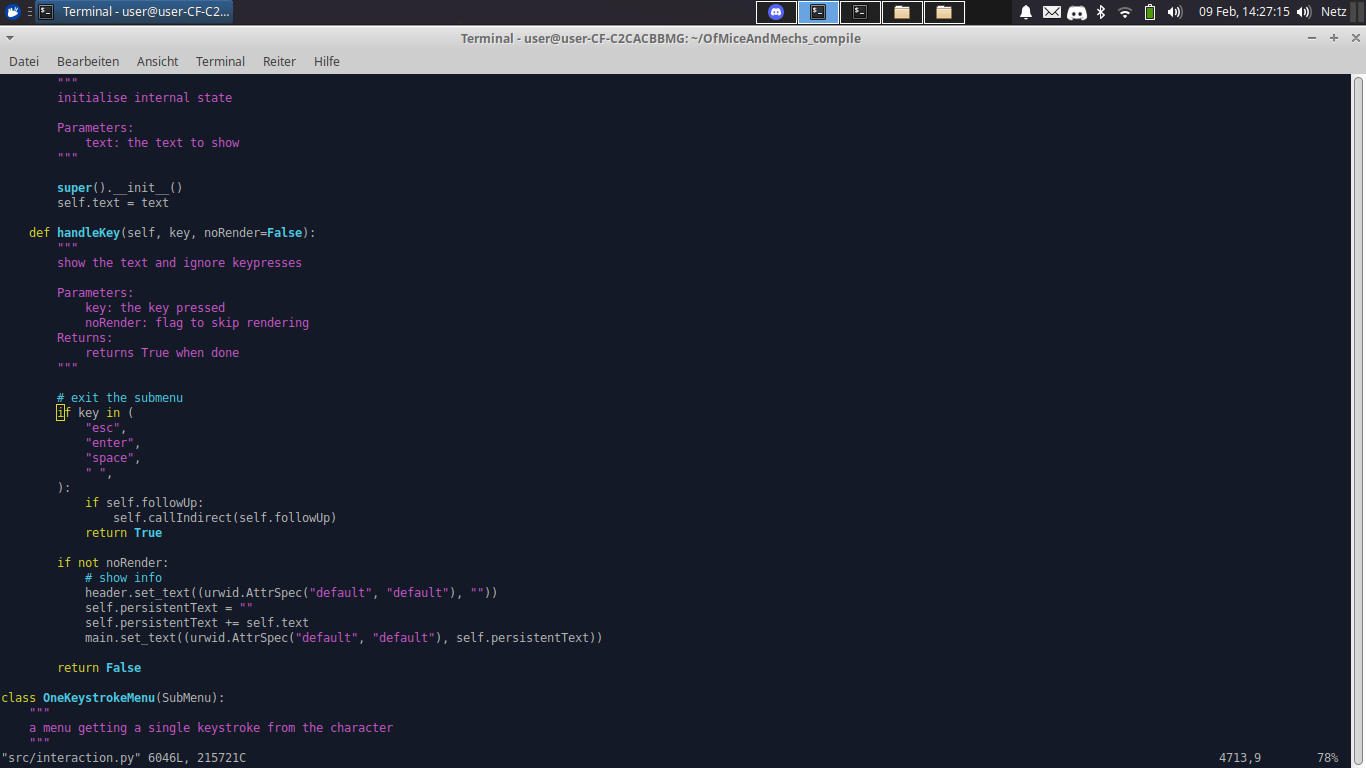
Task: Click the clock showing 09 Feb
Action: pyautogui.click(x=1244, y=12)
